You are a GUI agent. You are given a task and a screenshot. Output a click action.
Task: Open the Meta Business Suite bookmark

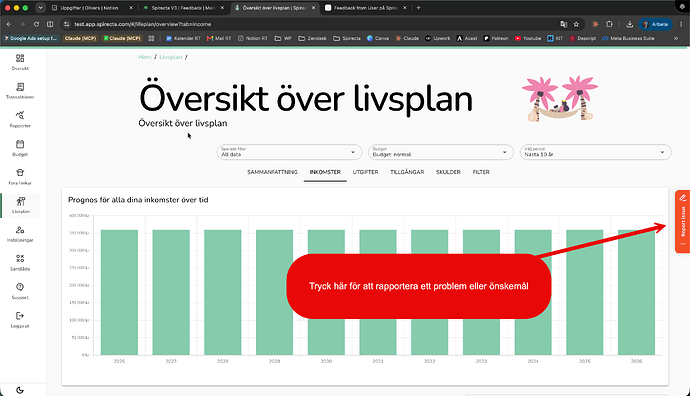[628, 38]
